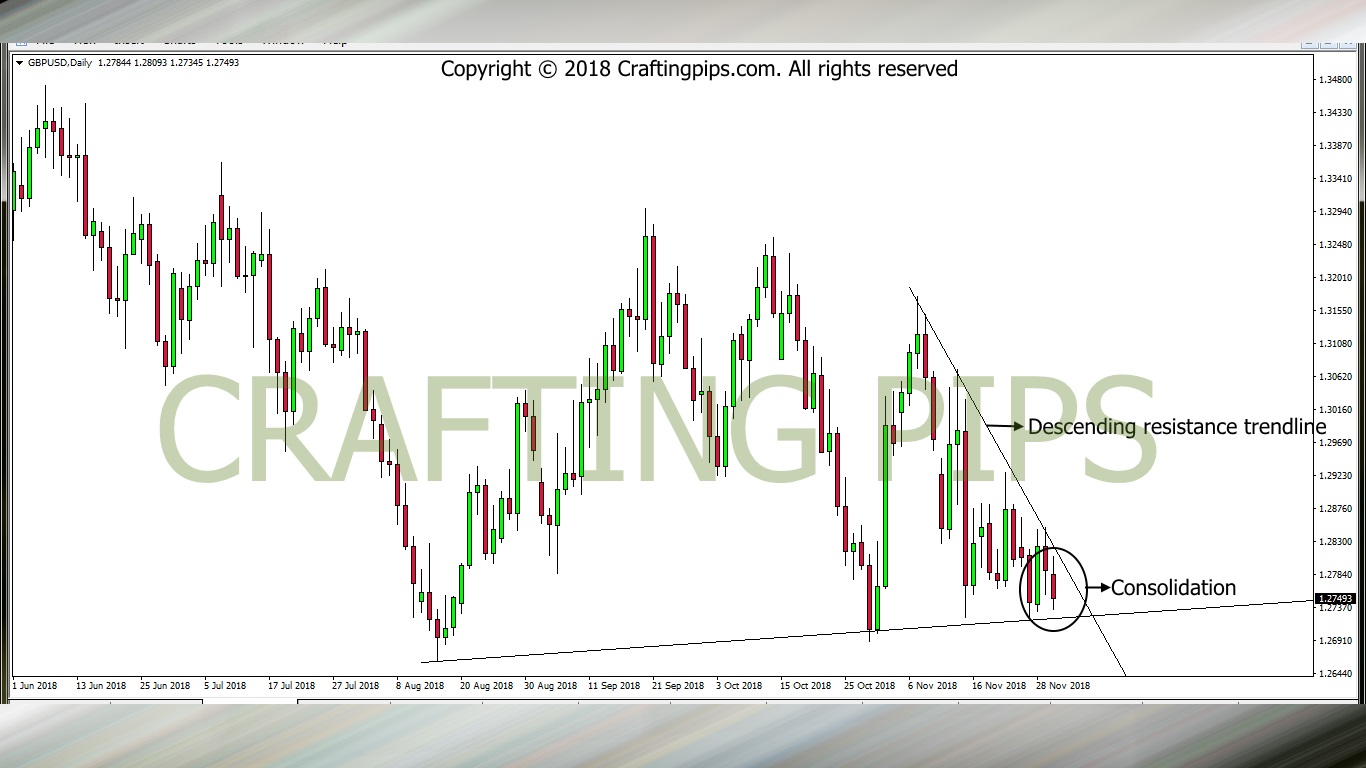Click the 25 Jun 2018 date label
Viewport: 1366px width, 768px height.
[164, 686]
